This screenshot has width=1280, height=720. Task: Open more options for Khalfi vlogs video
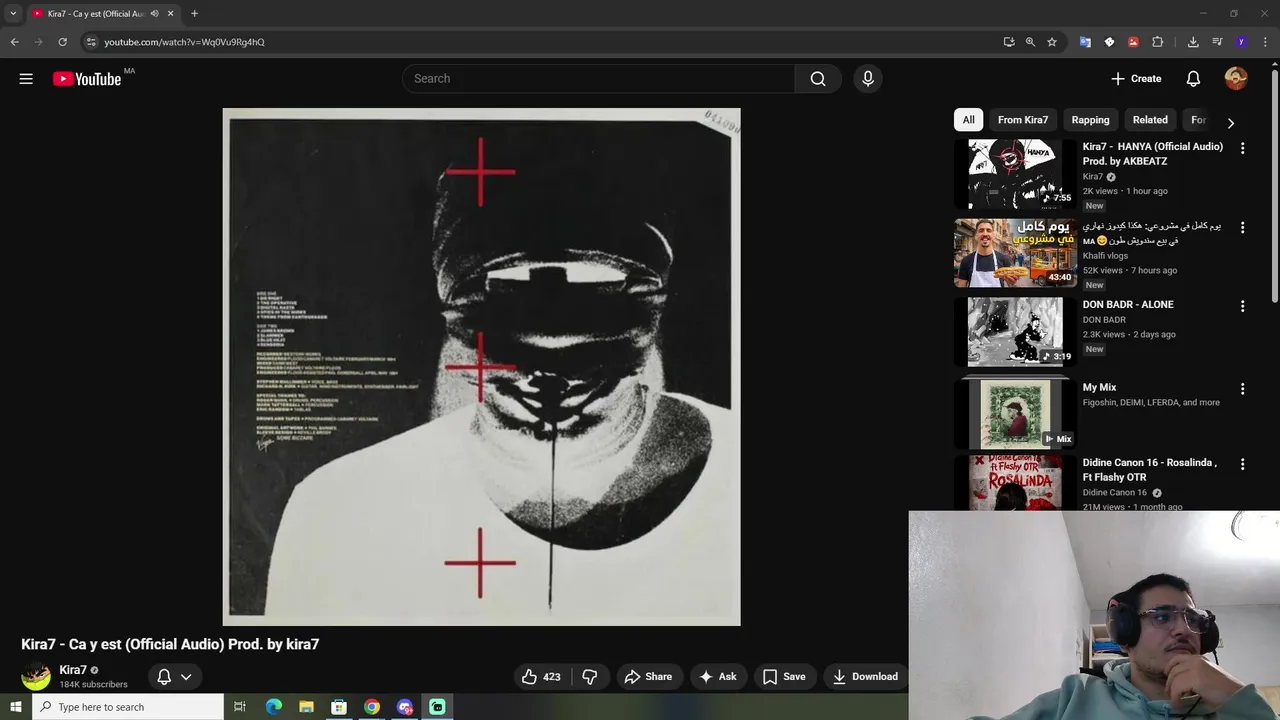[1242, 228]
